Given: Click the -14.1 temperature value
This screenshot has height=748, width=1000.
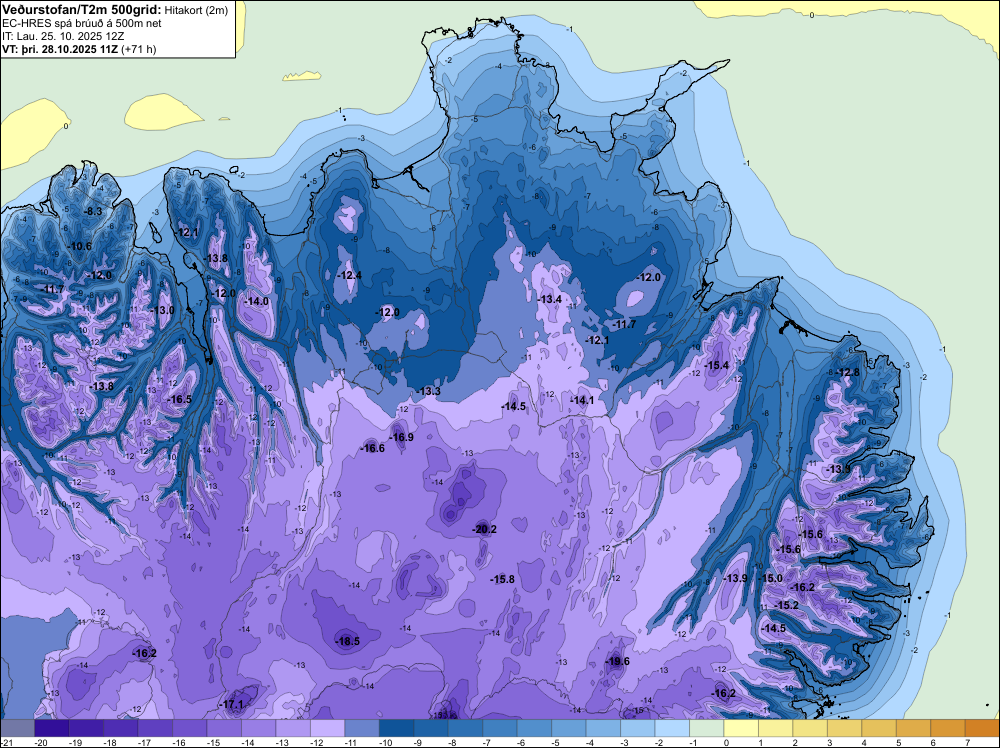Looking at the screenshot, I should 582,400.
